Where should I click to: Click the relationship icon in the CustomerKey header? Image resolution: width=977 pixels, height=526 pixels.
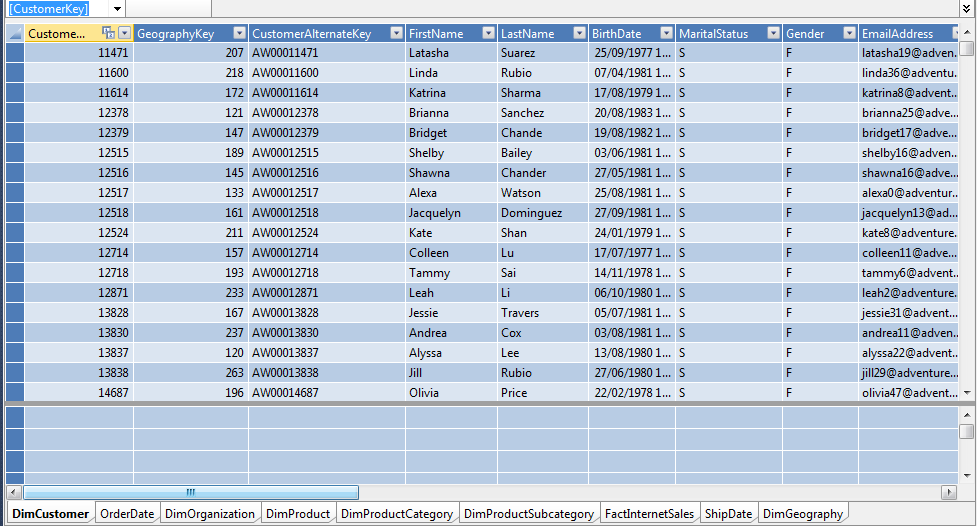click(x=109, y=33)
